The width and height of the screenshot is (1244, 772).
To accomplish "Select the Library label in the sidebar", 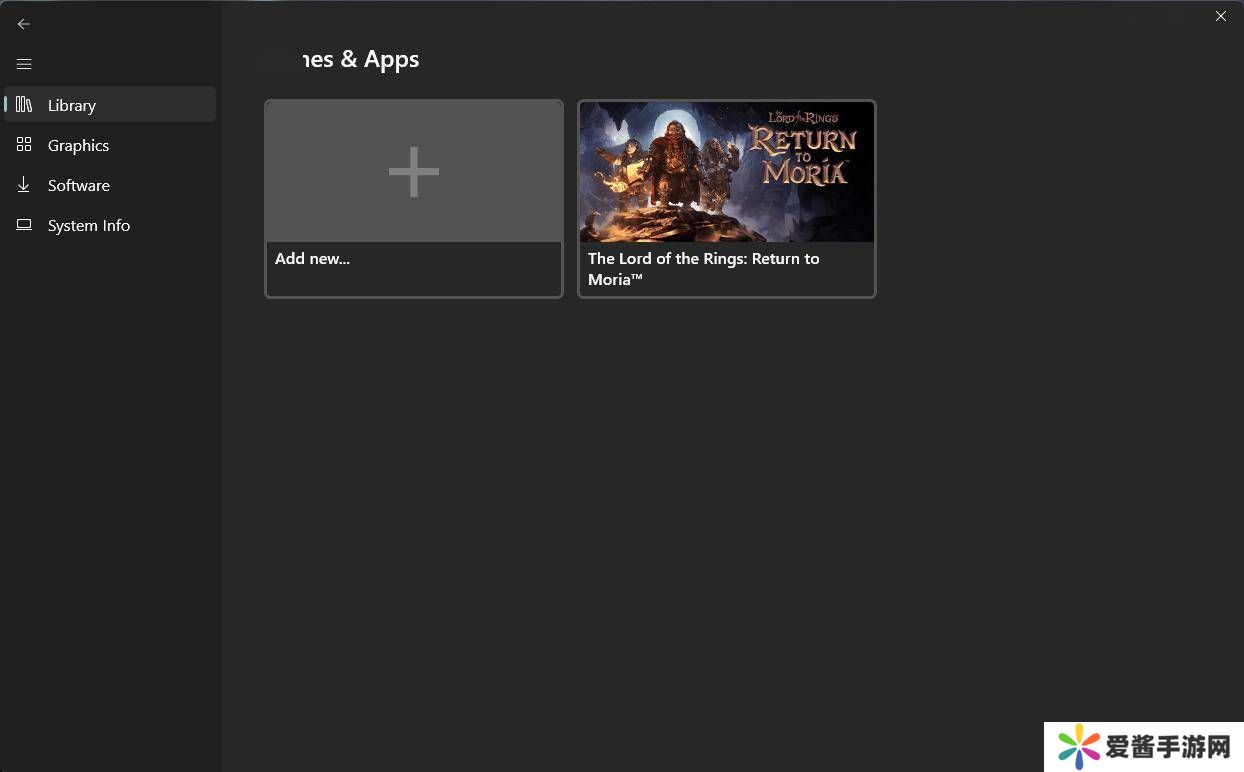I will tap(72, 105).
